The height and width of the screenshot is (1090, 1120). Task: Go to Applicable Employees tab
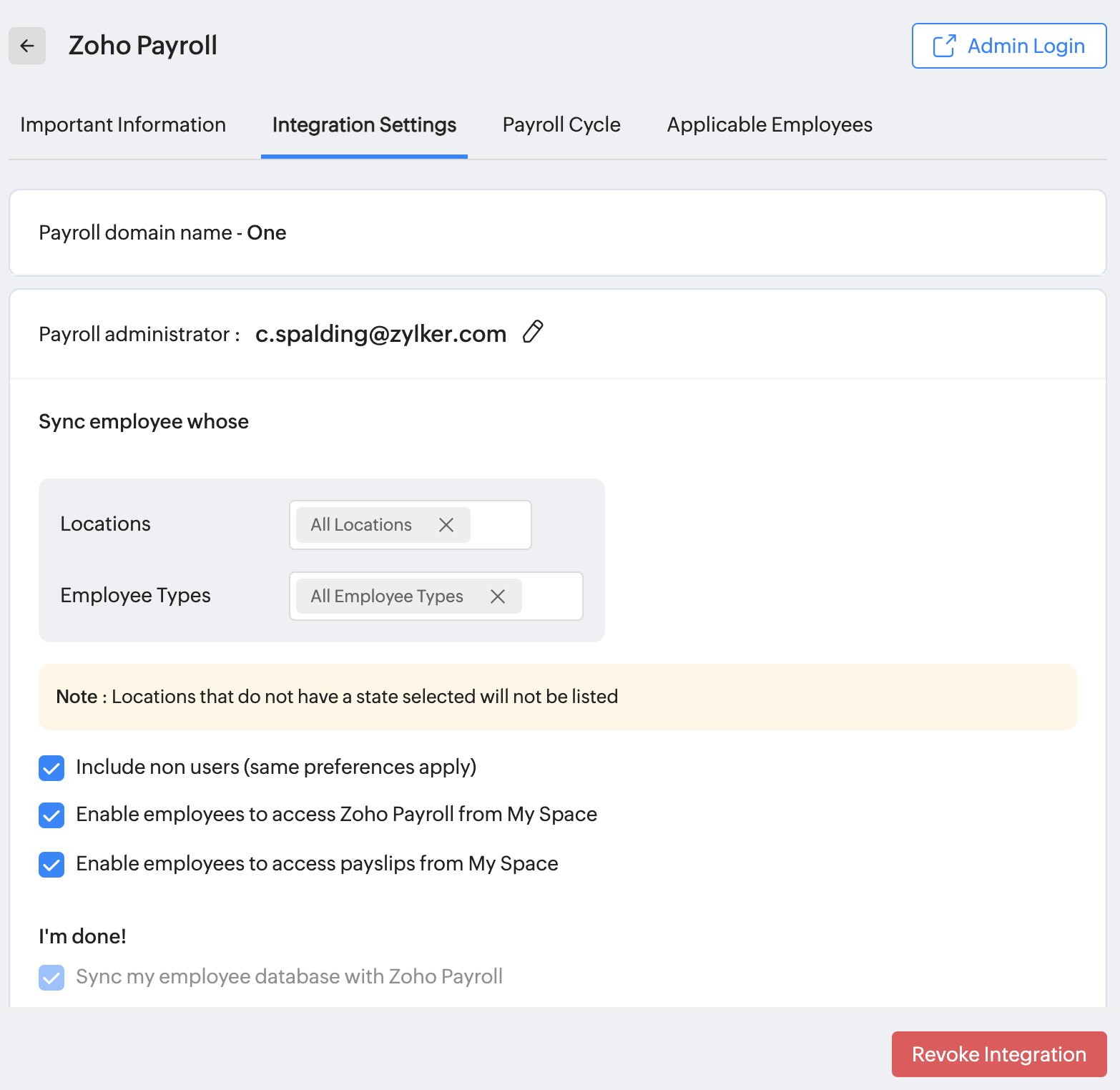tap(770, 125)
